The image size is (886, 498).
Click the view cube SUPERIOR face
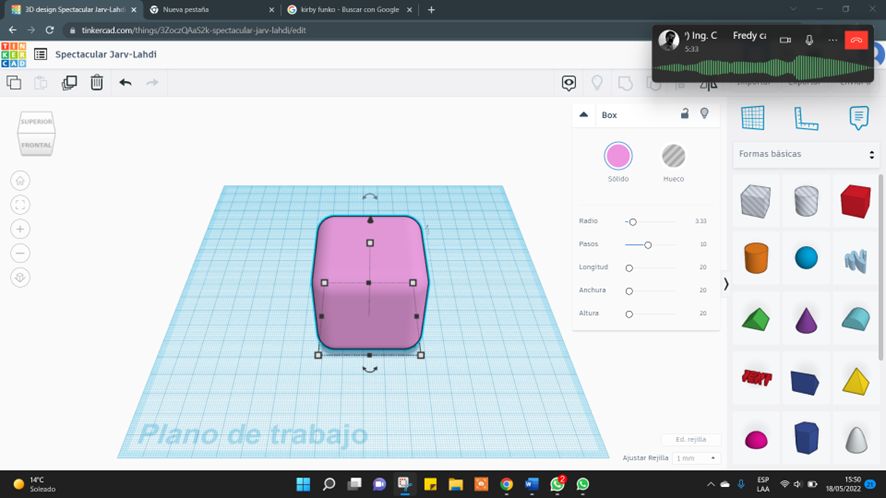[36, 122]
